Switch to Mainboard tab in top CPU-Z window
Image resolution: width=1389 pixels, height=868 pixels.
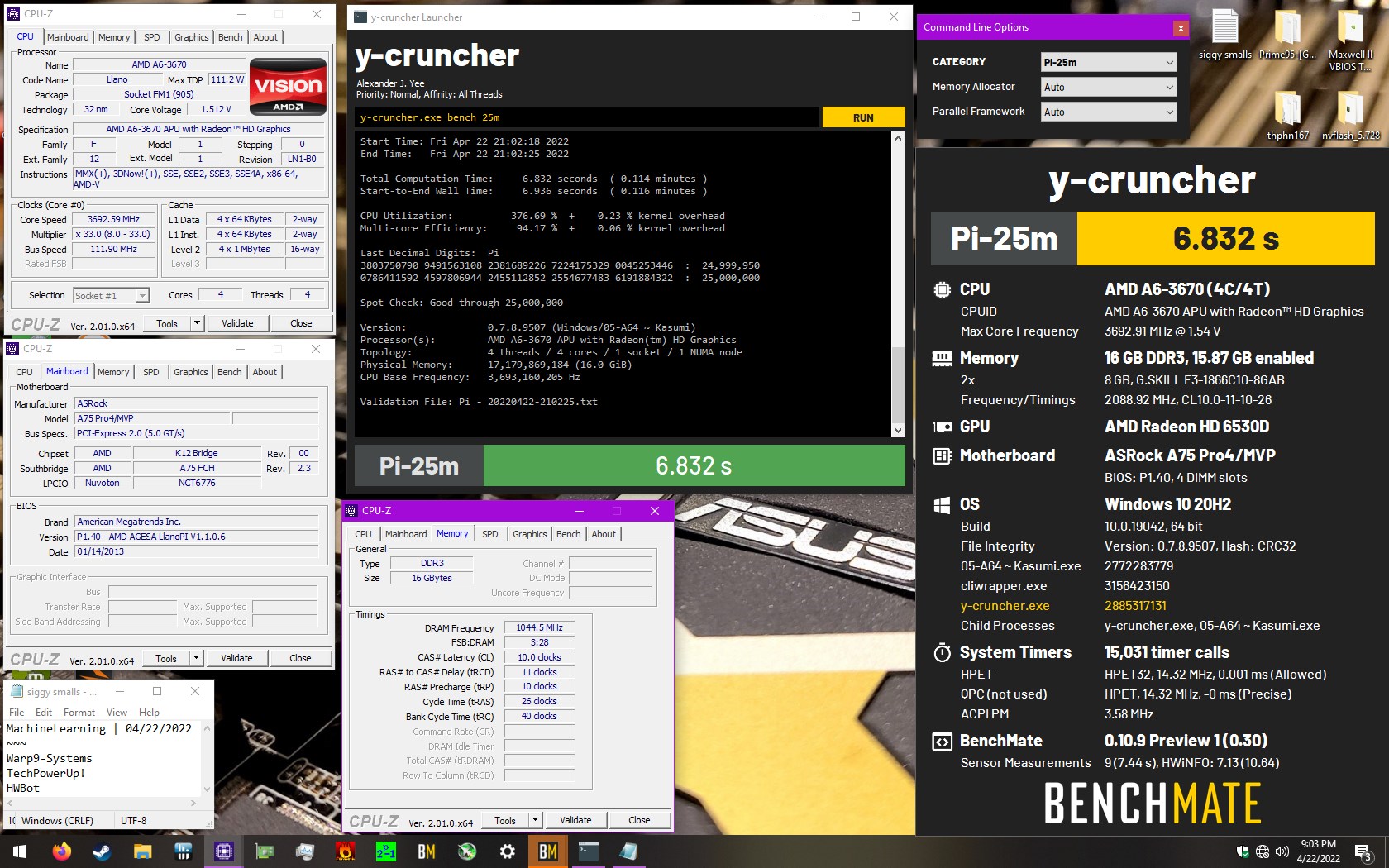(x=68, y=37)
